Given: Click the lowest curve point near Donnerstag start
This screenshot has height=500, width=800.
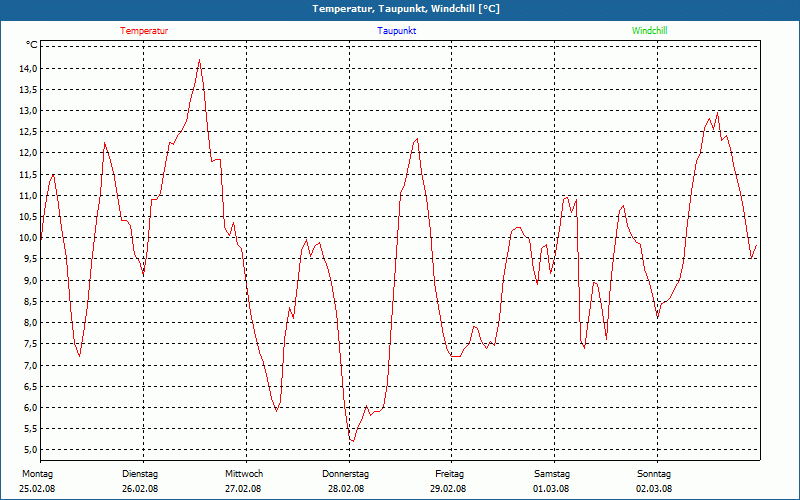Looking at the screenshot, I should [352, 441].
